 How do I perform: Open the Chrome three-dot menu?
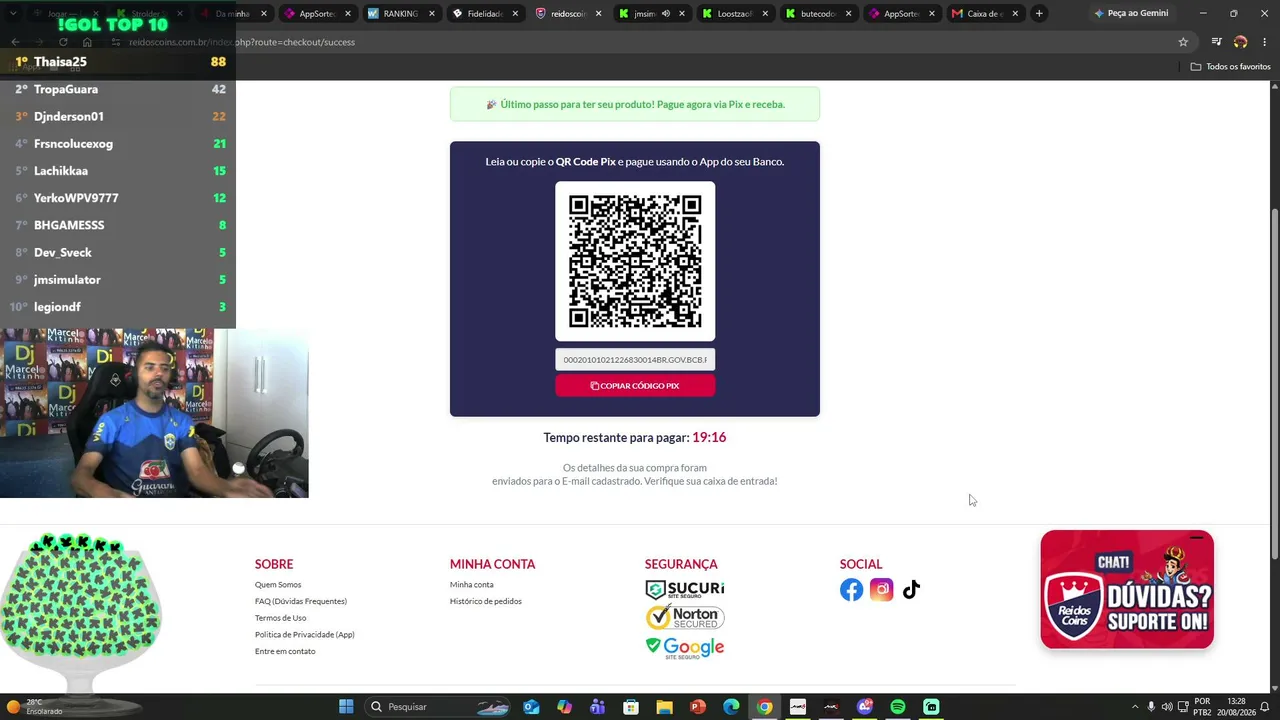click(x=1265, y=42)
